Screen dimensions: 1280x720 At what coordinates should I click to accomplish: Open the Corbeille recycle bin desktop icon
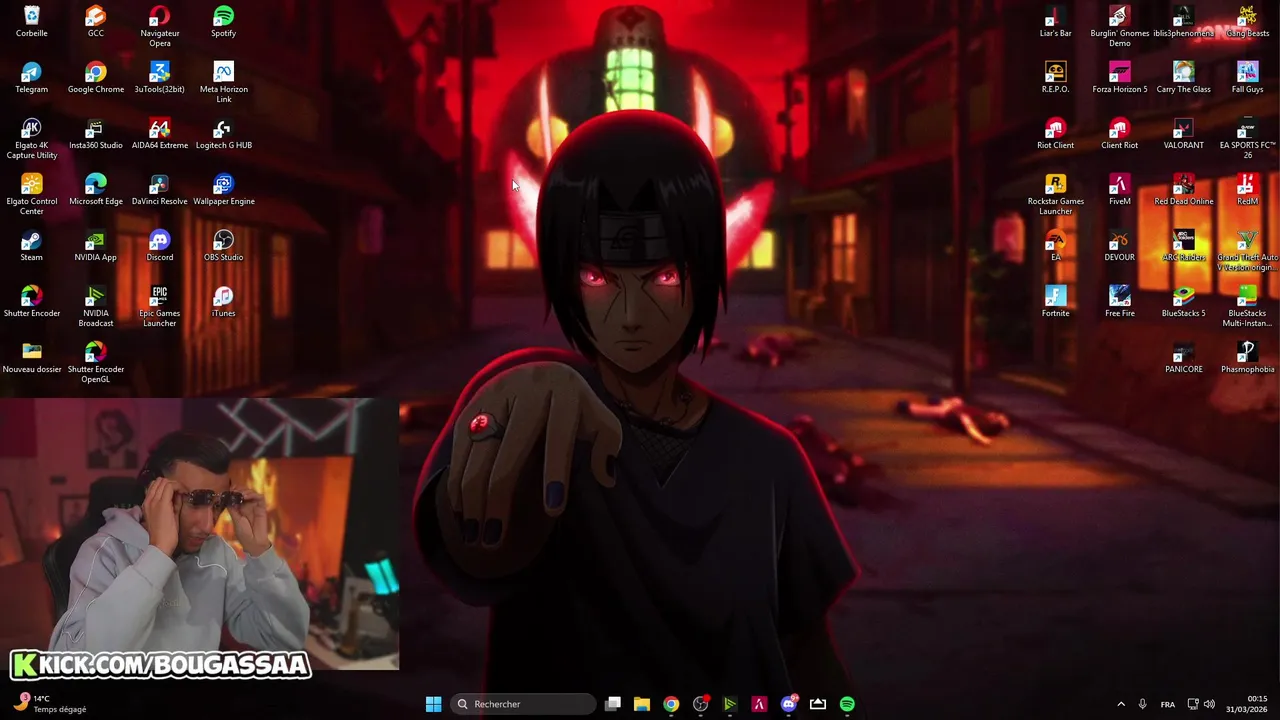coord(32,22)
